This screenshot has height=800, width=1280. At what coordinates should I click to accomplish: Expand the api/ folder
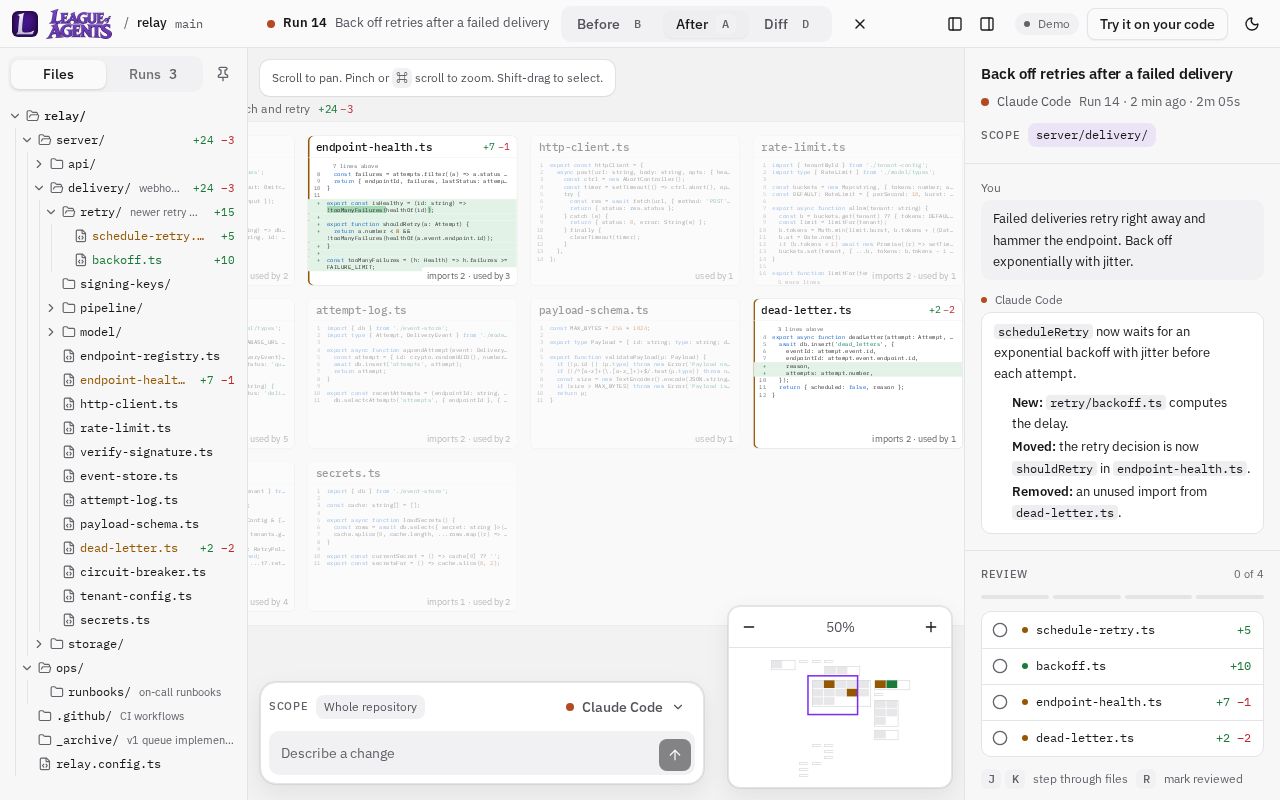(39, 164)
